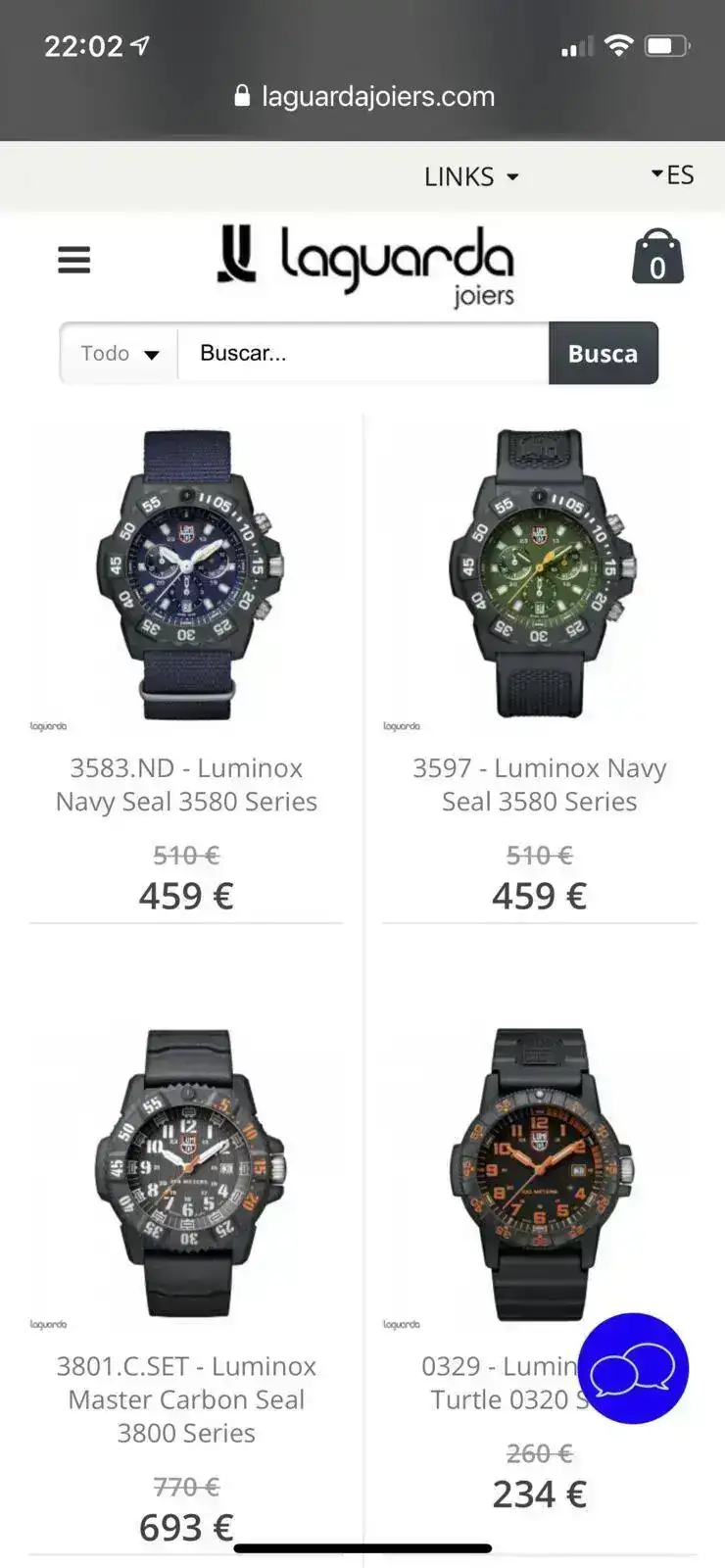
Task: Open the hamburger navigation menu
Action: pyautogui.click(x=74, y=261)
